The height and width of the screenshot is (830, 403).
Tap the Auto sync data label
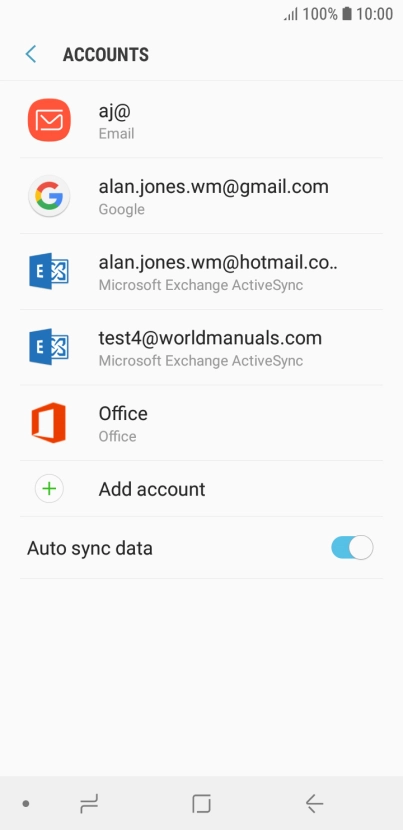tap(90, 548)
